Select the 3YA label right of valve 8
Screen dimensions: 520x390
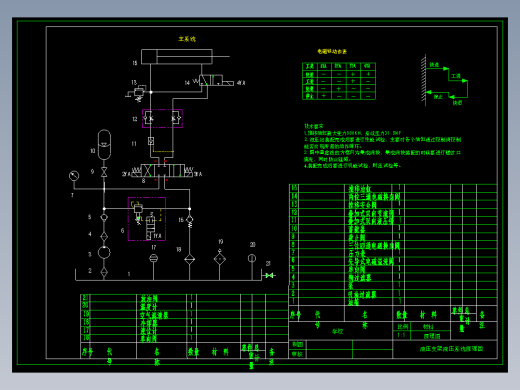point(198,174)
